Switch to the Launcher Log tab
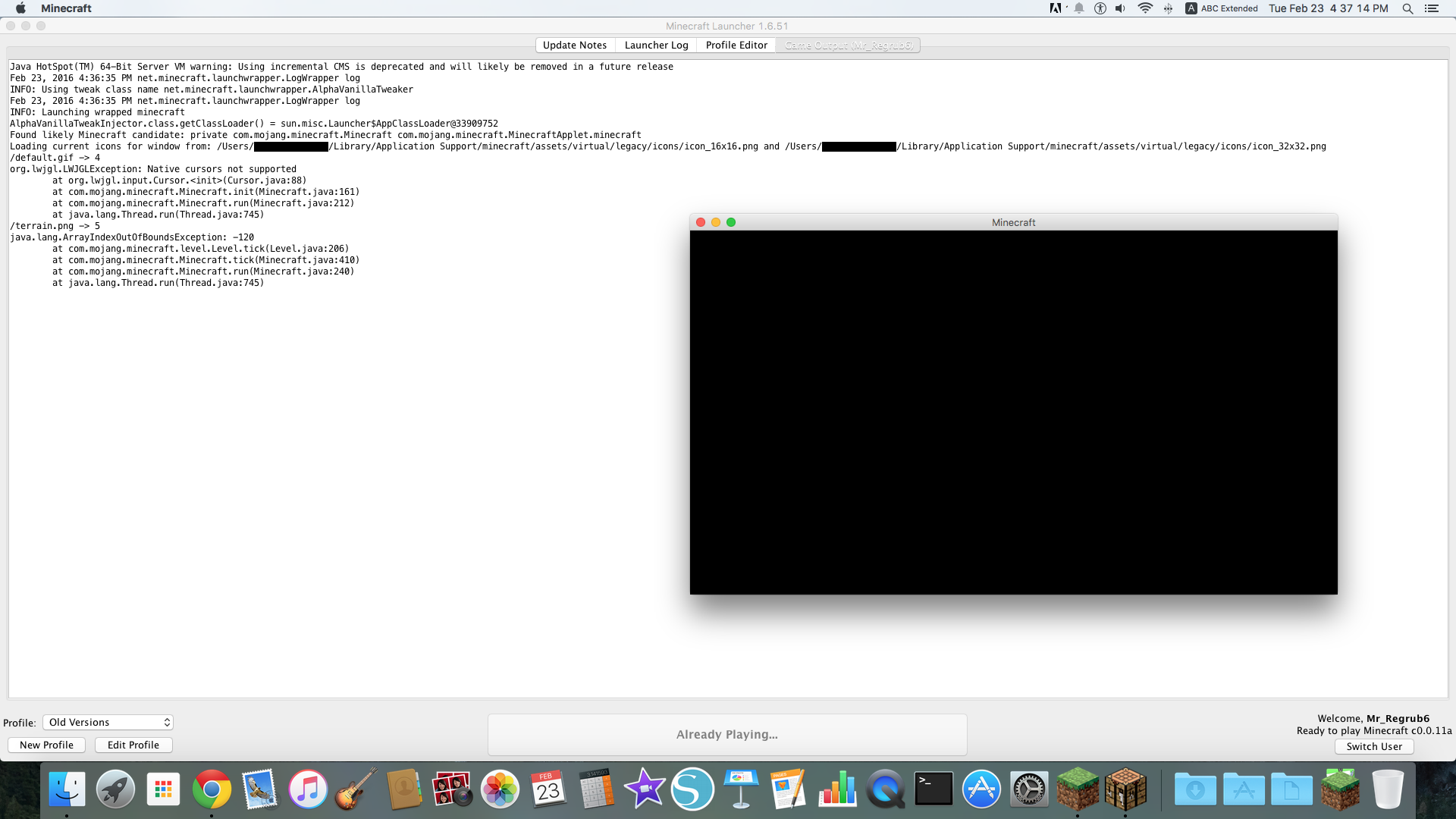The width and height of the screenshot is (1456, 819). [x=656, y=45]
